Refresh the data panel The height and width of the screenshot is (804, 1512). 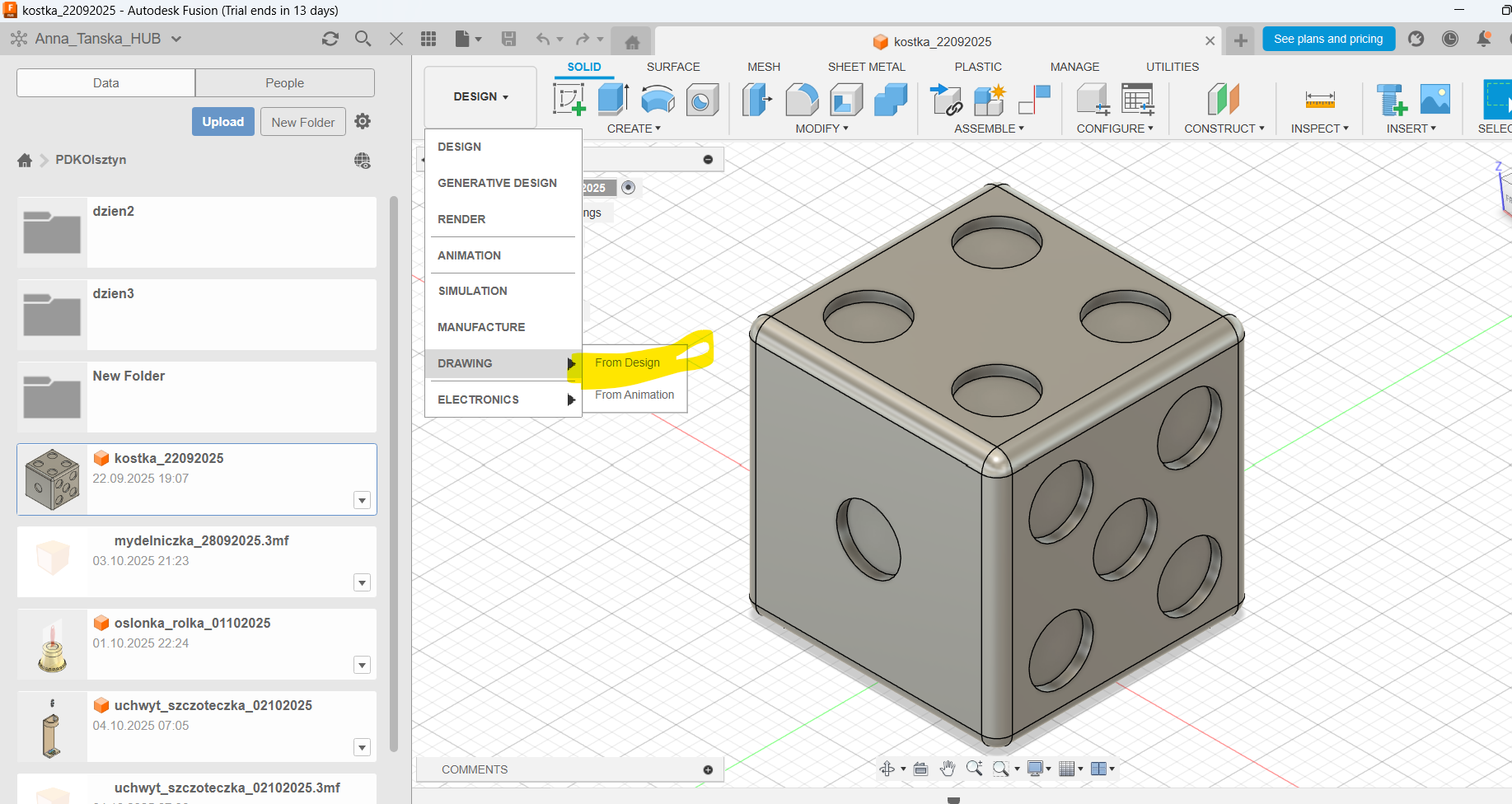(330, 39)
